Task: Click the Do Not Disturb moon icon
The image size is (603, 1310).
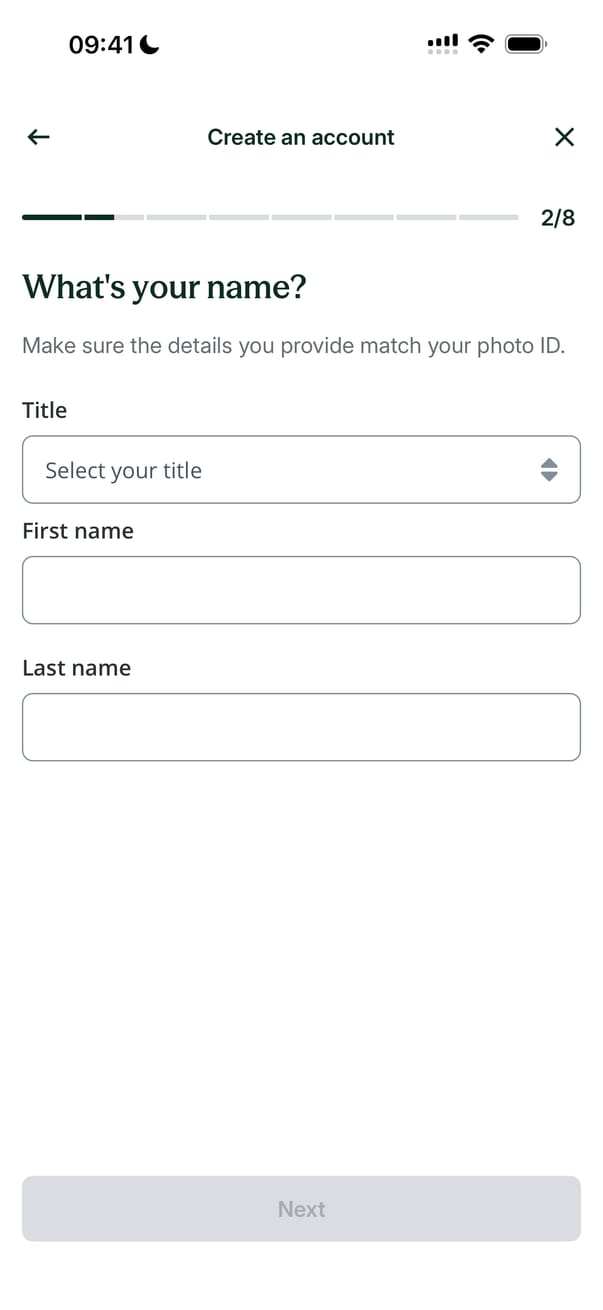Action: (x=150, y=45)
